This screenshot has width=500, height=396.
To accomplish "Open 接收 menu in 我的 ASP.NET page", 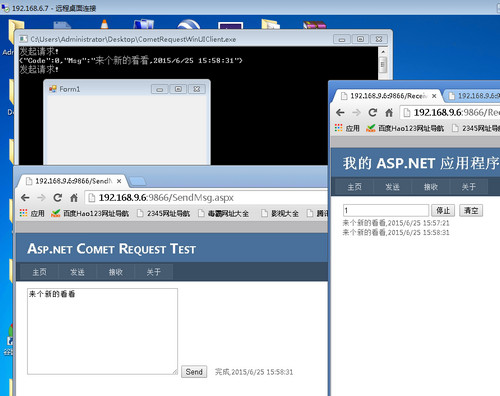I will 431,187.
